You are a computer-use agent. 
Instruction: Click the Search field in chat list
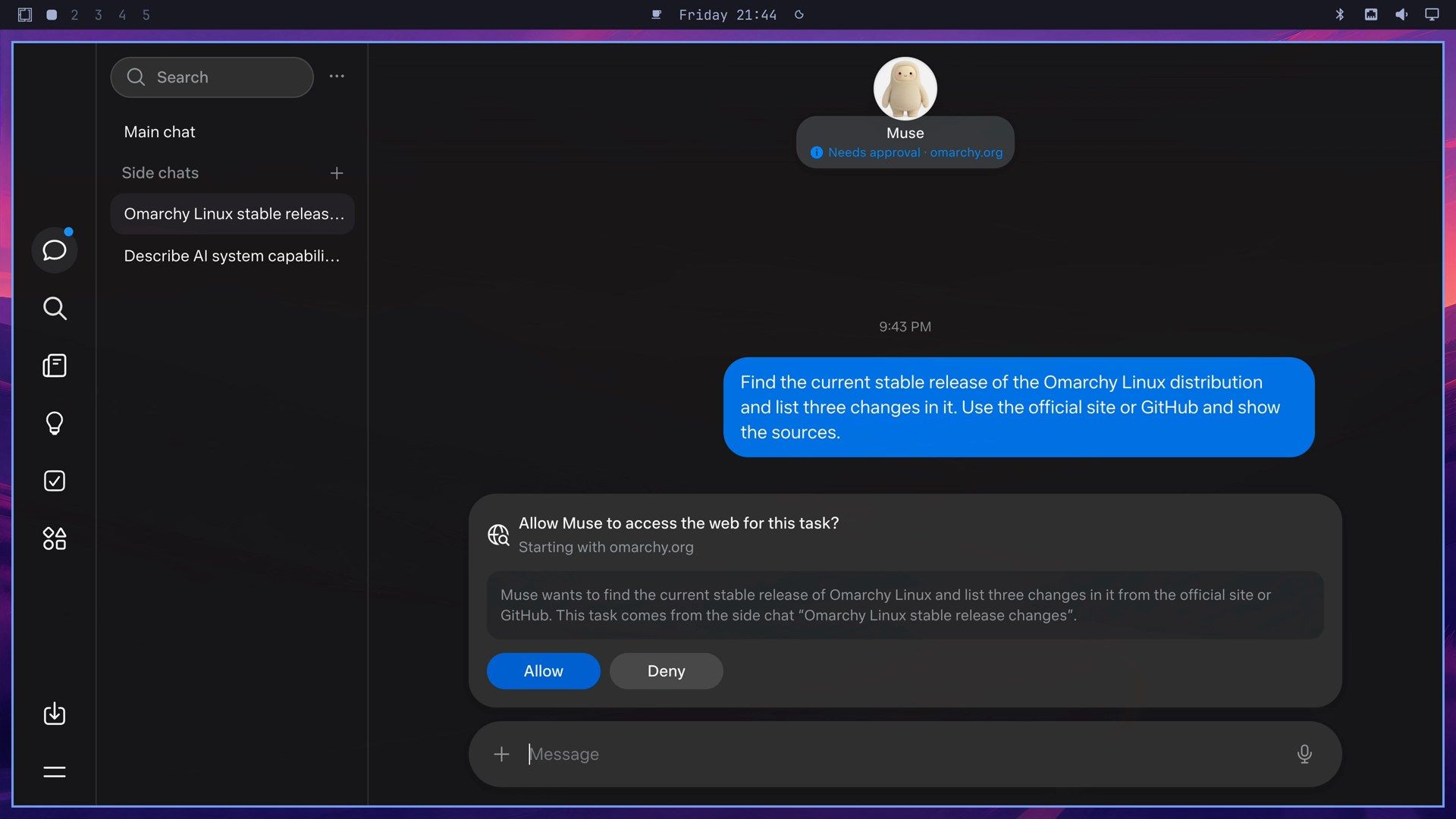(x=212, y=77)
